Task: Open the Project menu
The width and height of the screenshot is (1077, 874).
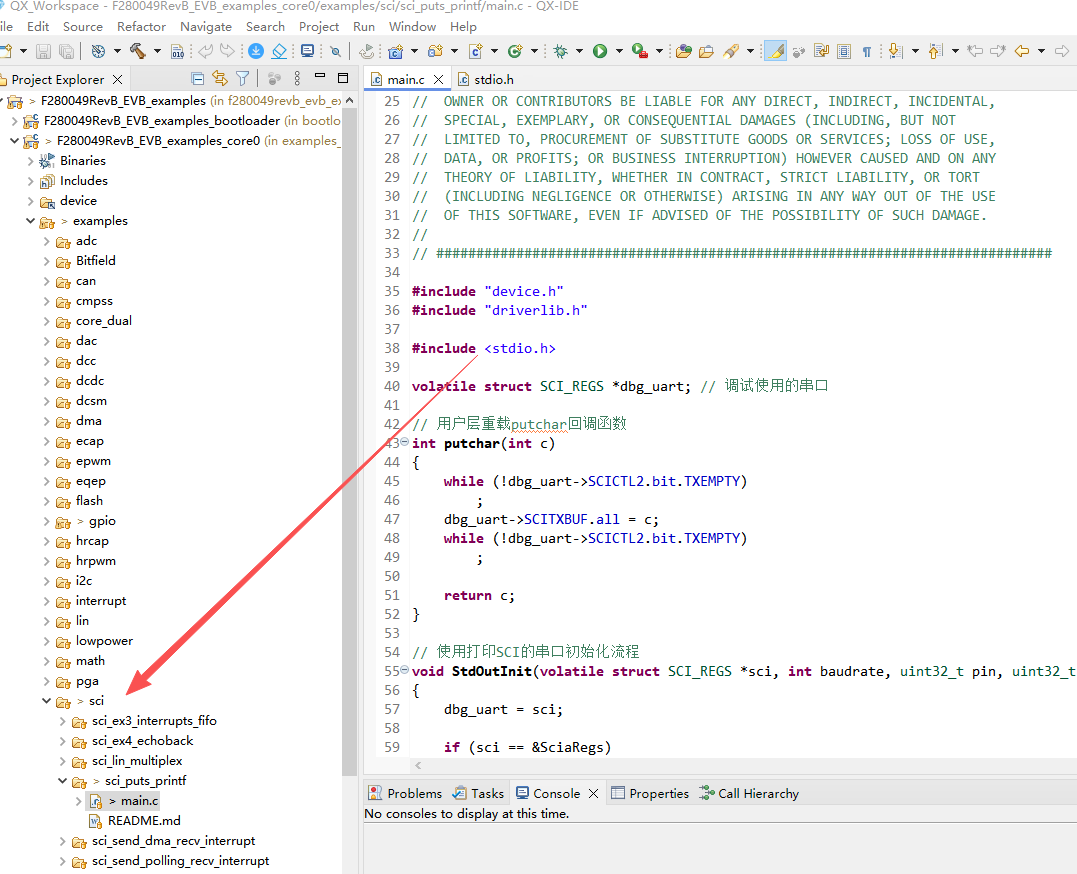Action: (319, 27)
